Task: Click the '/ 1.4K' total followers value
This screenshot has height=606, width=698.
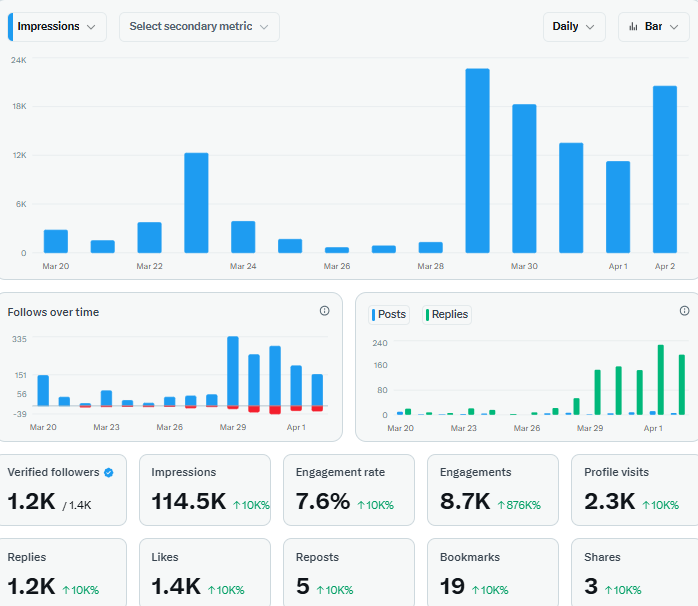Action: [77, 505]
